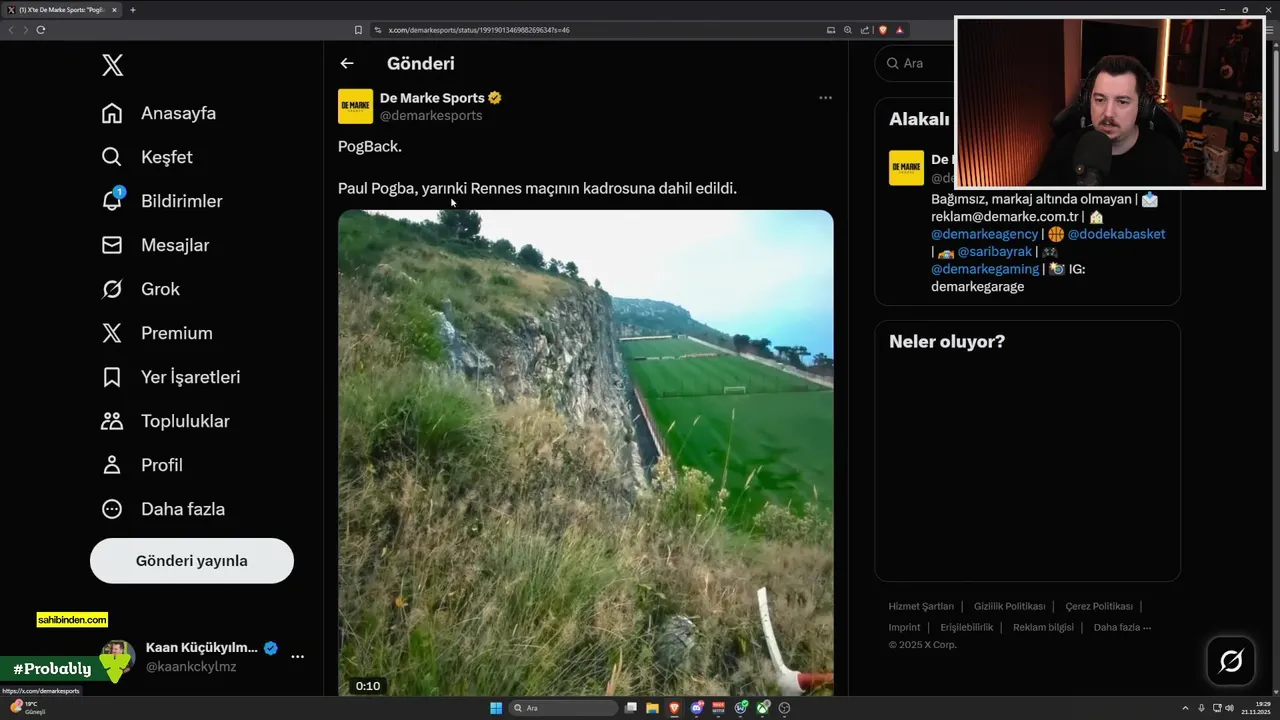1280x720 pixels.
Task: Open Profil page
Action: point(142,465)
